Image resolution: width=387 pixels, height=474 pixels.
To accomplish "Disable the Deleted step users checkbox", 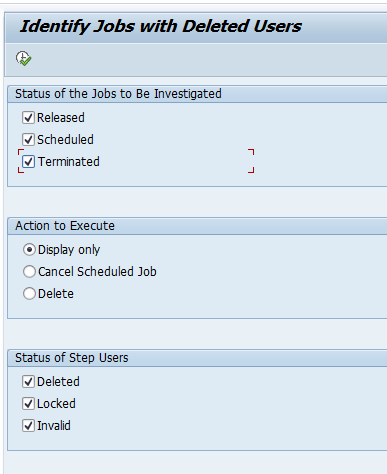I will [x=28, y=382].
